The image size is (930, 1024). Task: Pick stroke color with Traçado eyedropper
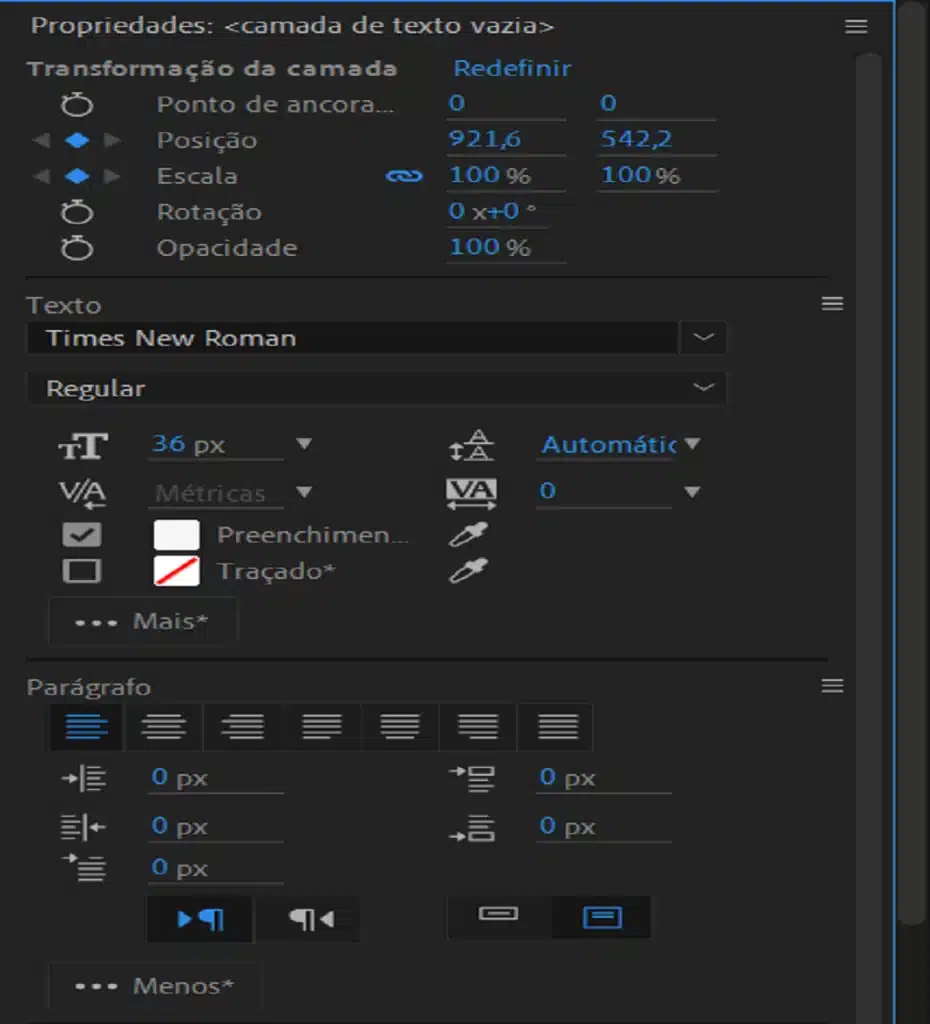(x=467, y=572)
